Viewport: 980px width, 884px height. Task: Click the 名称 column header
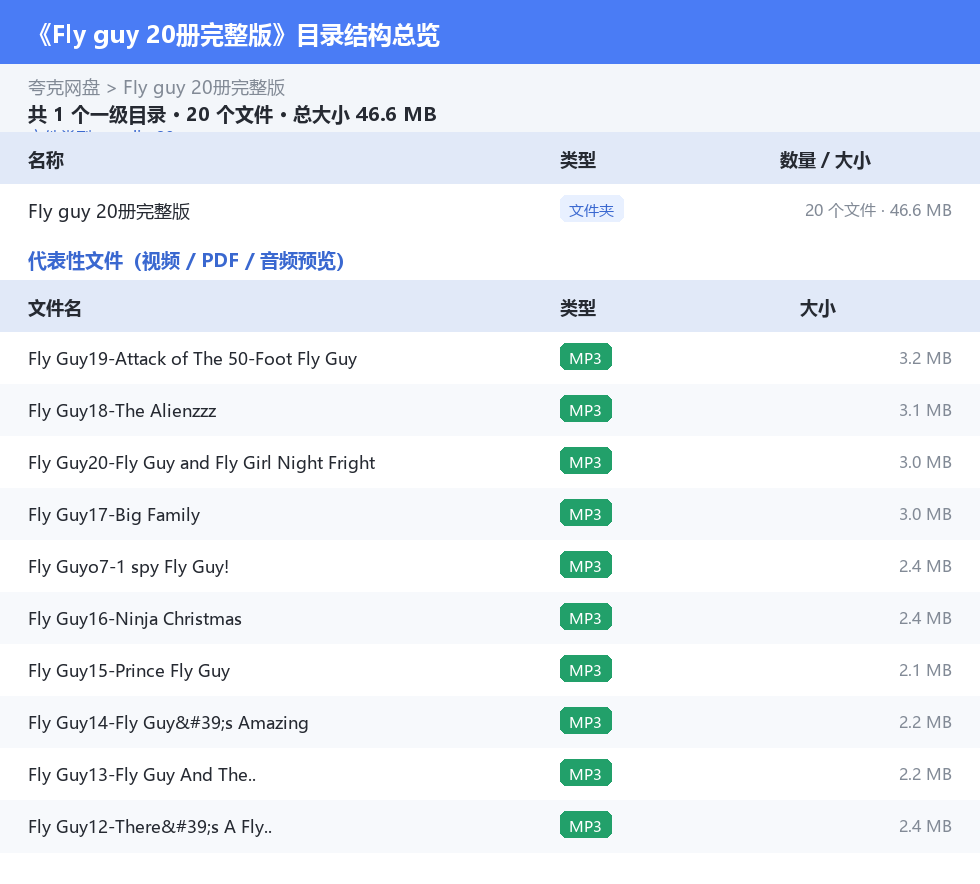point(46,160)
